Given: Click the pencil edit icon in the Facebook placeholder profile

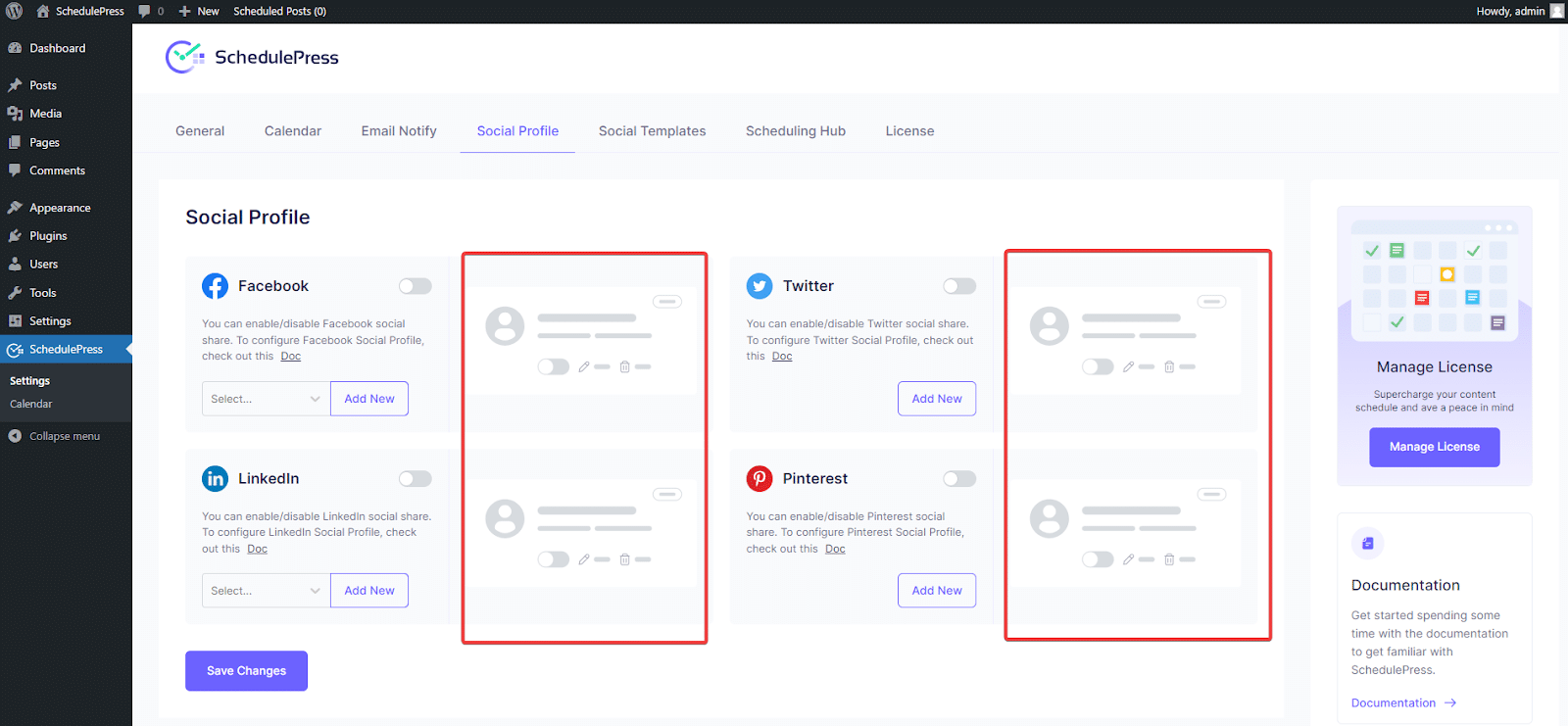Looking at the screenshot, I should (584, 366).
